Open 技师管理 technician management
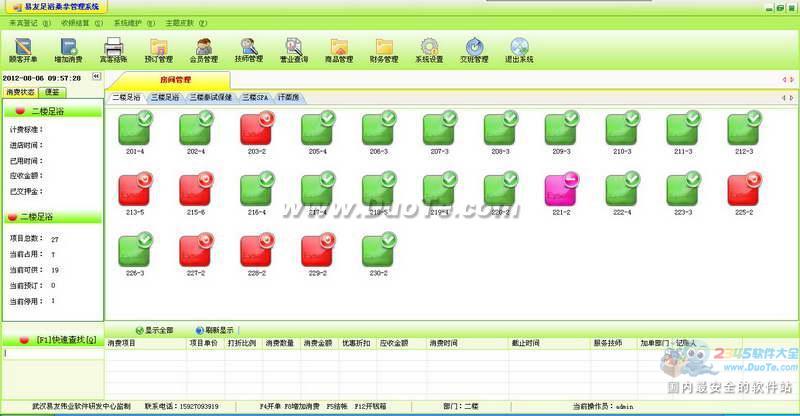The height and width of the screenshot is (416, 800). [x=249, y=49]
